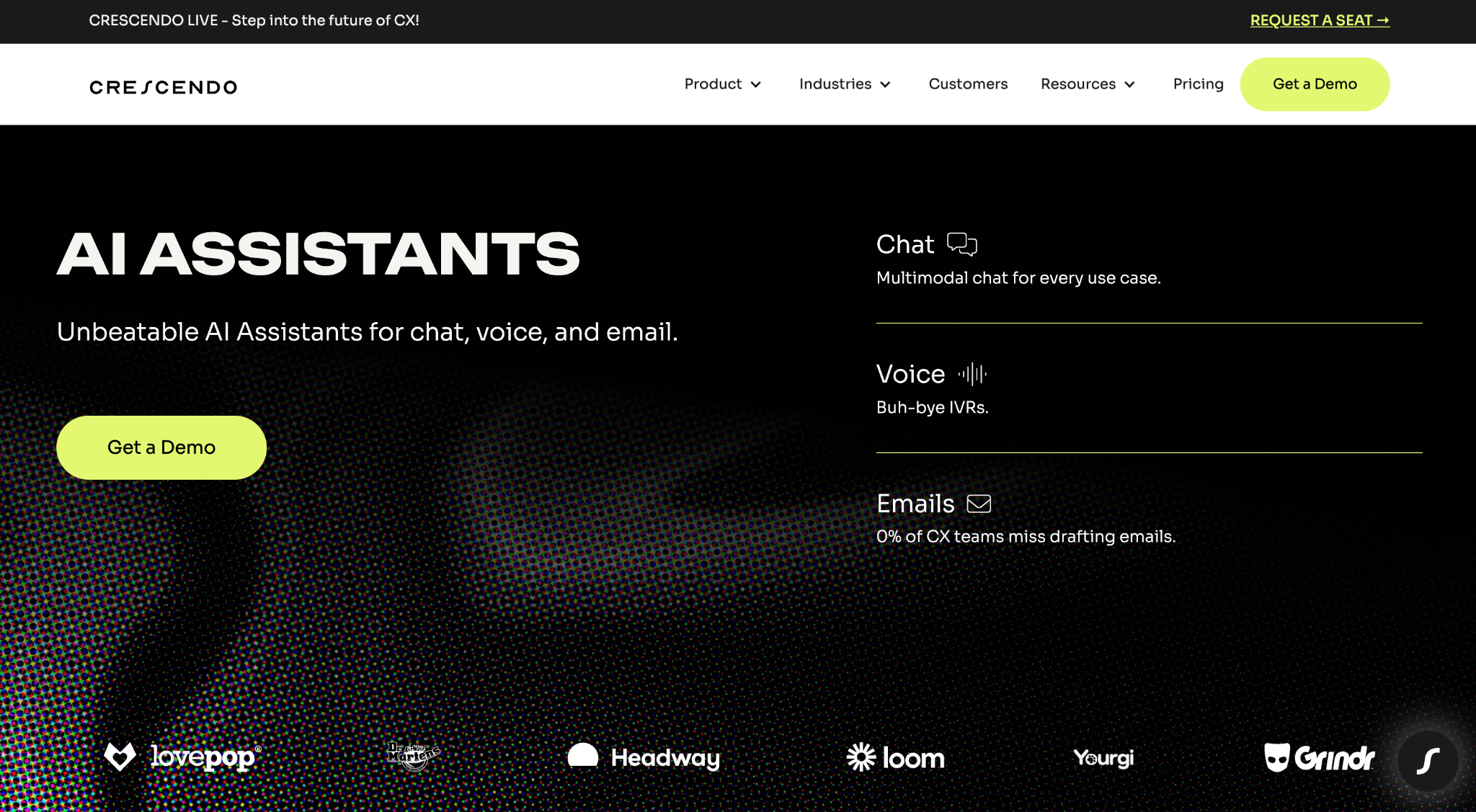Follow the REQUEST A SEAT link
Image resolution: width=1476 pixels, height=812 pixels.
click(1320, 20)
